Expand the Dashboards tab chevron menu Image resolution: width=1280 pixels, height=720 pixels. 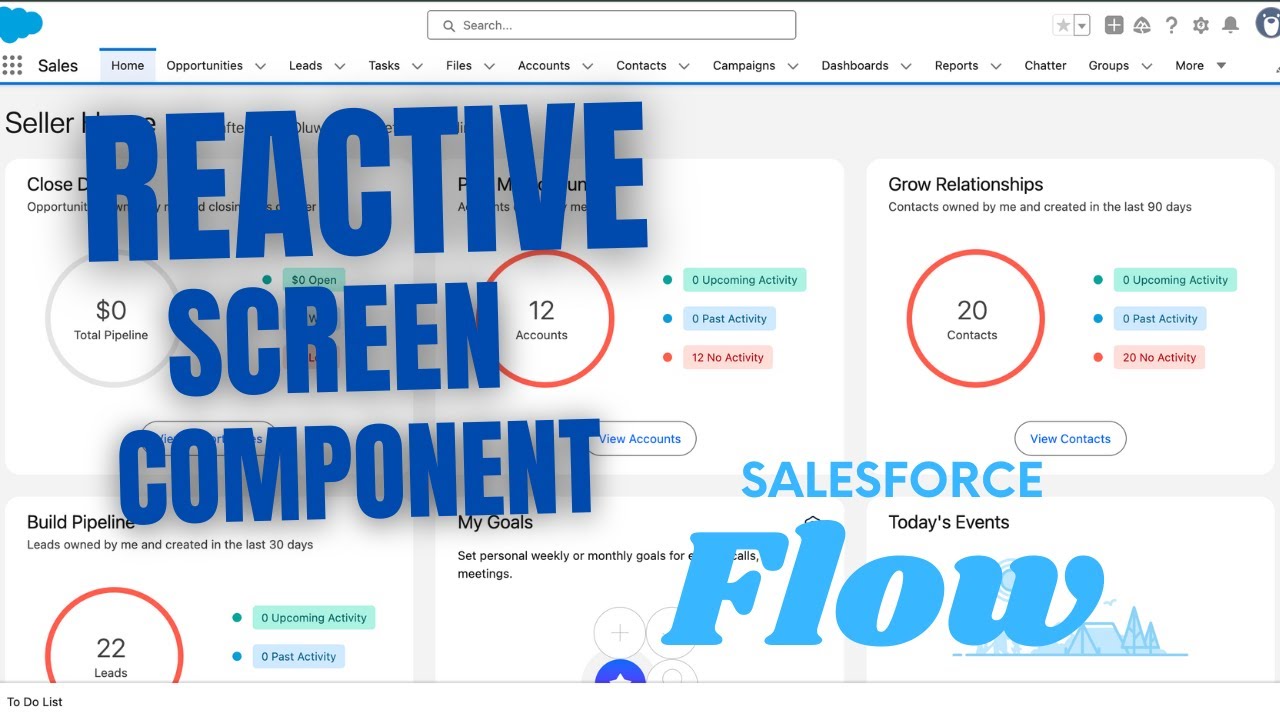click(x=906, y=66)
